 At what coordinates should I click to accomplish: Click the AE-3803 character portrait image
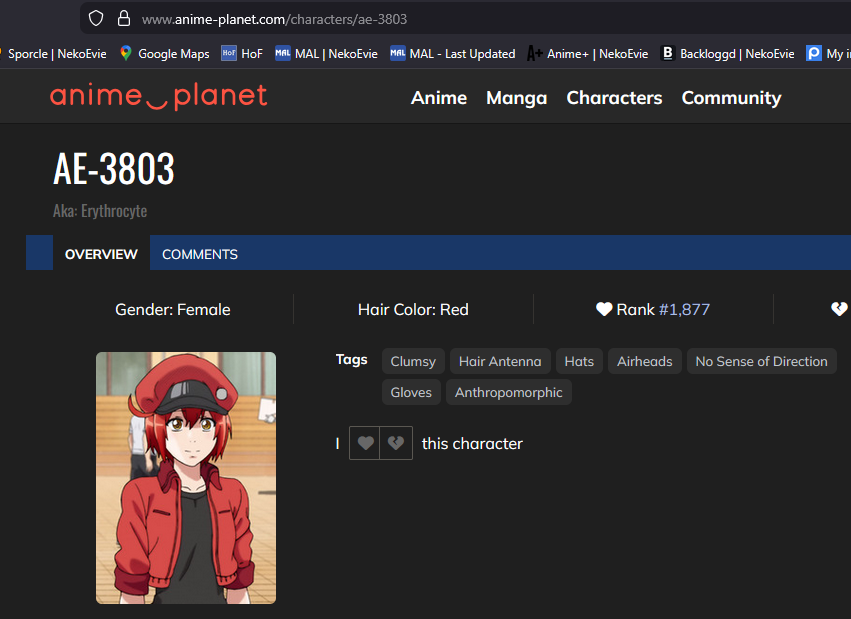tap(186, 478)
